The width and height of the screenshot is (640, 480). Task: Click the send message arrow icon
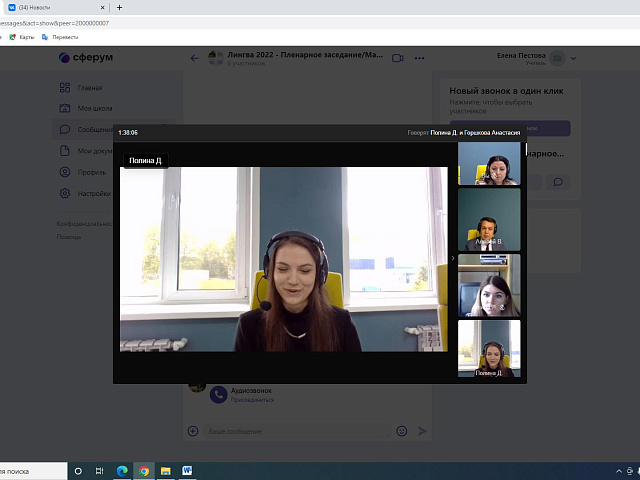tap(422, 431)
